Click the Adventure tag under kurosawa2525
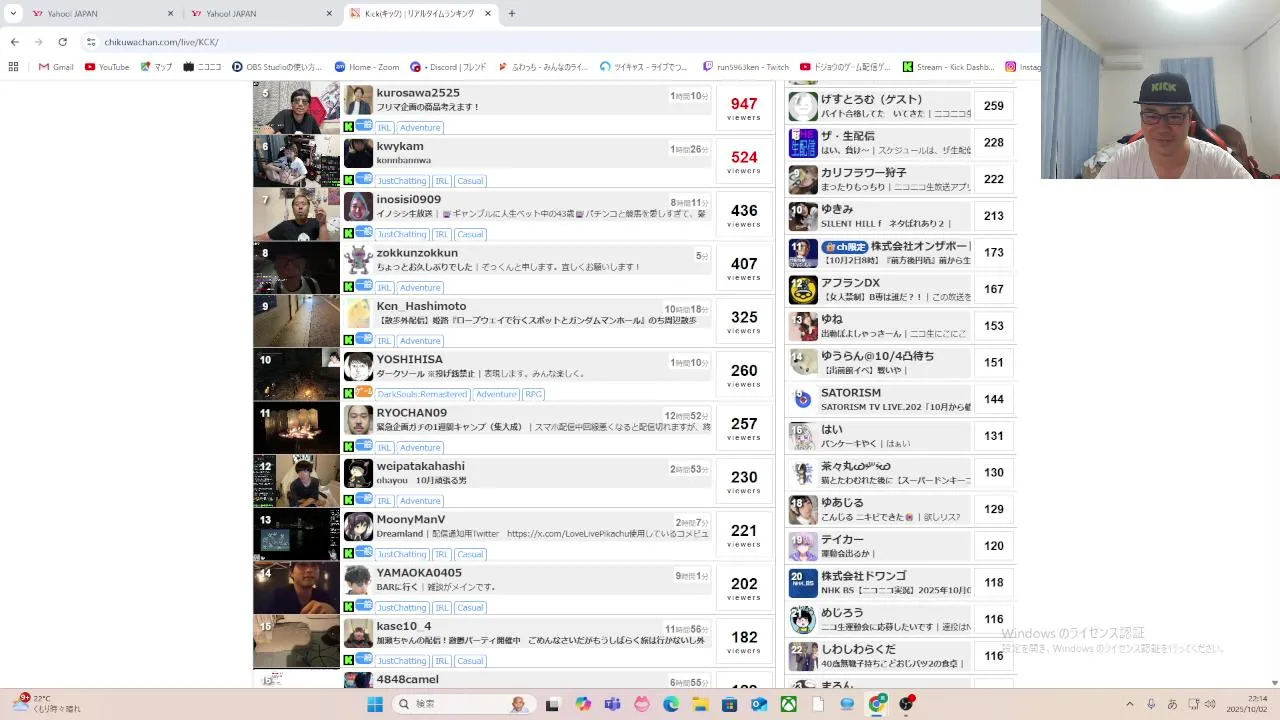 click(x=420, y=128)
